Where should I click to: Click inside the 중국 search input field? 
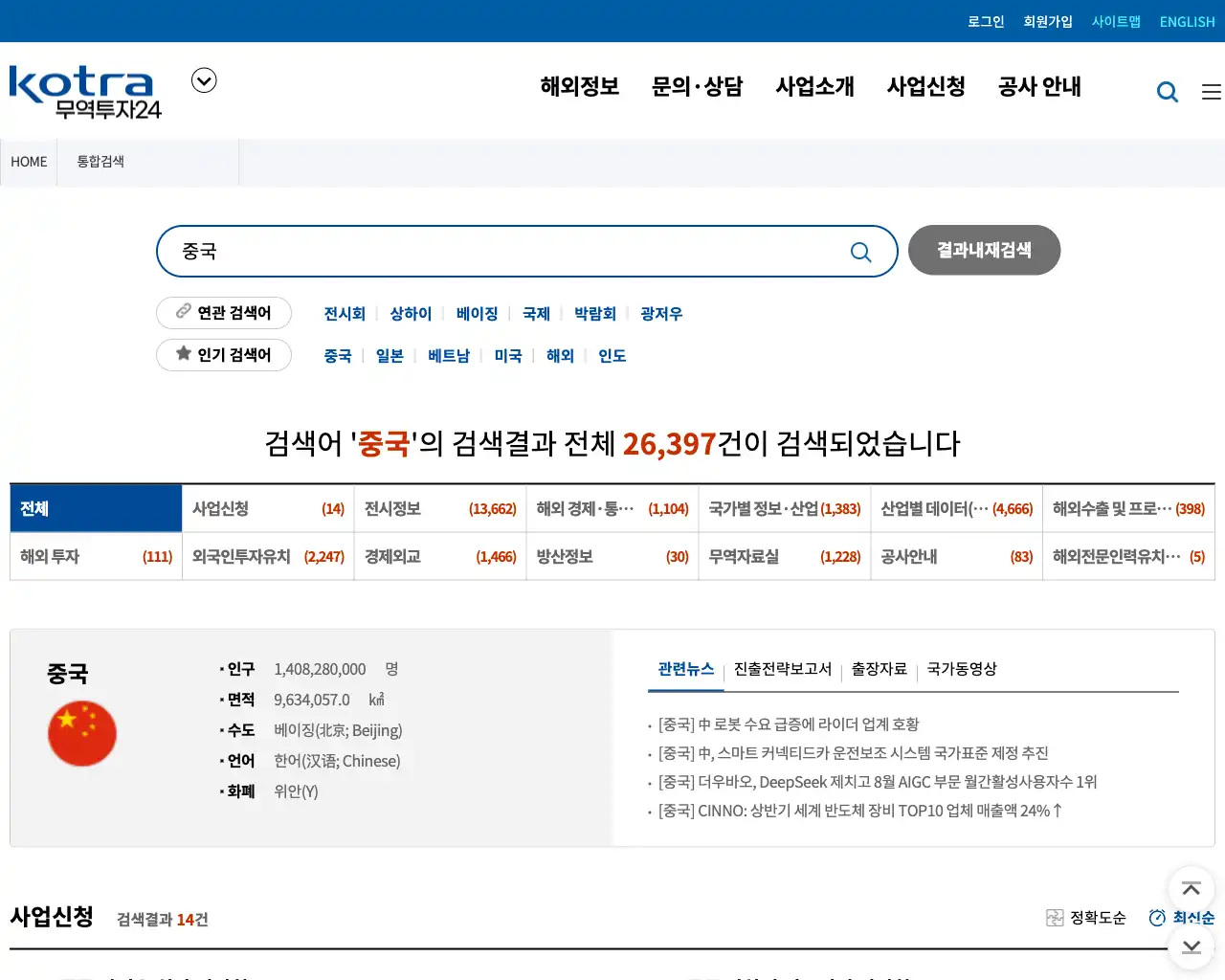tap(479, 251)
